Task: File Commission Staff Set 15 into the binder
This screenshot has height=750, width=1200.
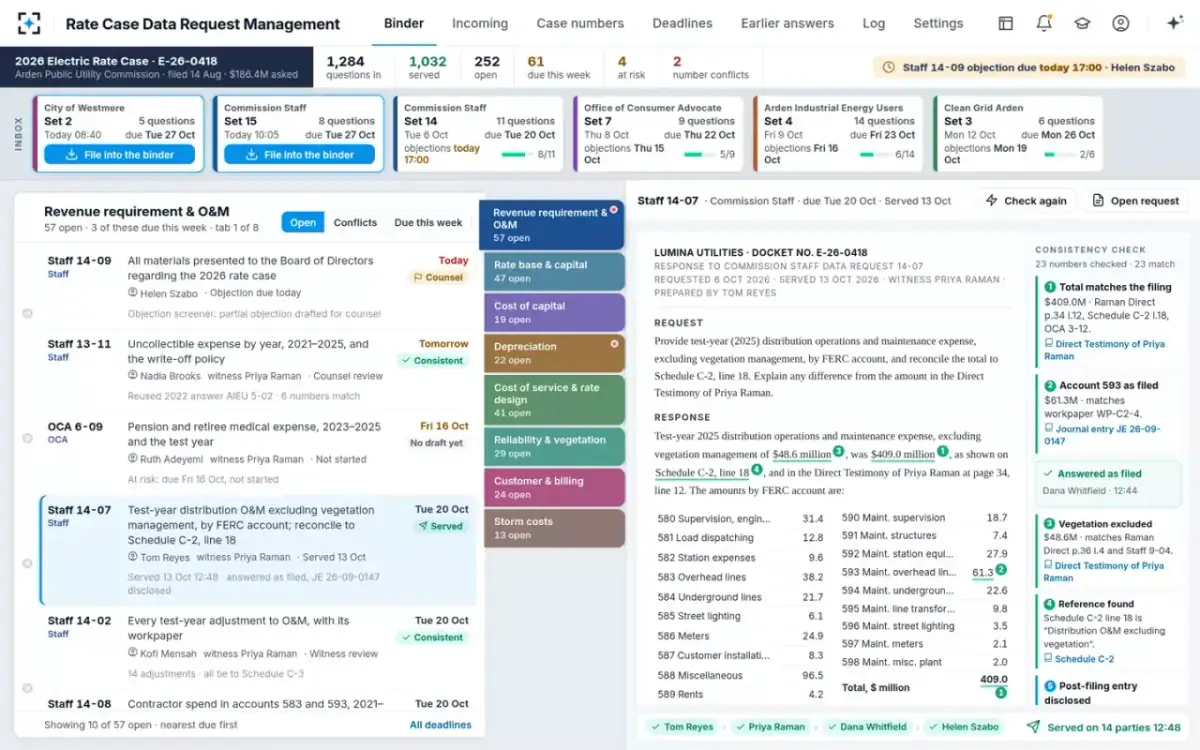Action: click(x=299, y=155)
